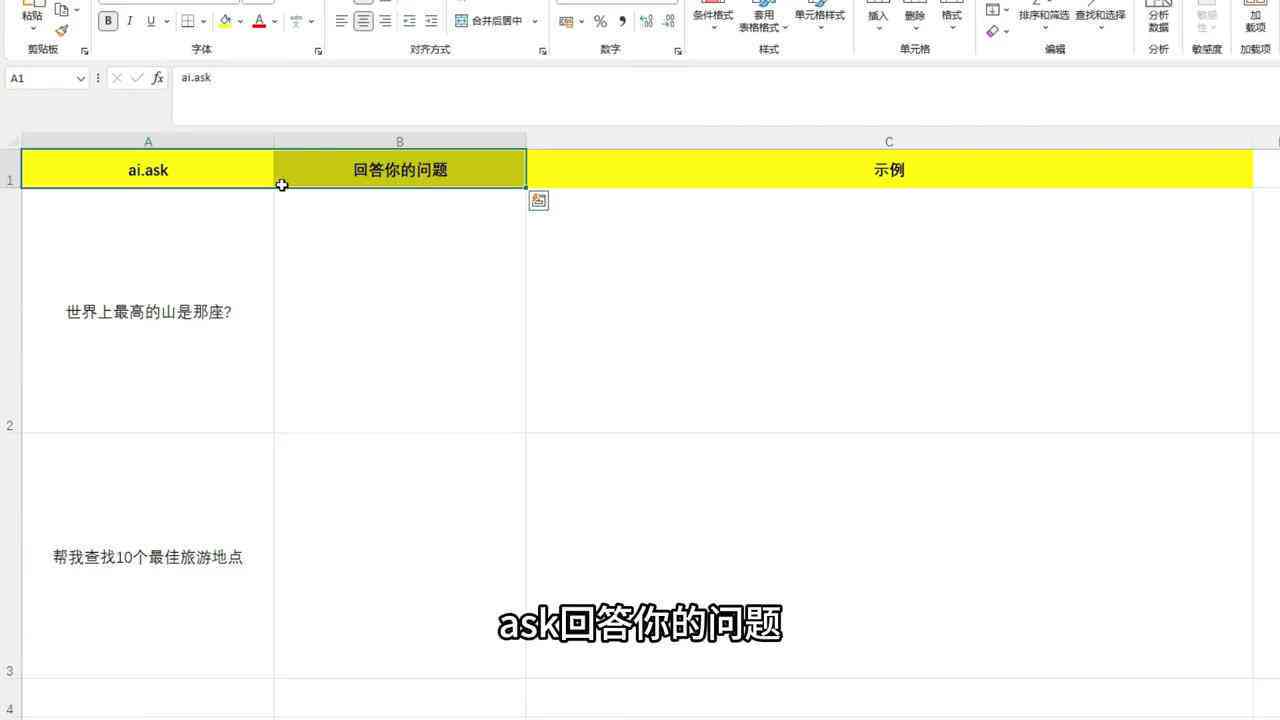Viewport: 1280px width, 720px height.
Task: Click the phonetic guide (文) icon
Action: (x=296, y=21)
